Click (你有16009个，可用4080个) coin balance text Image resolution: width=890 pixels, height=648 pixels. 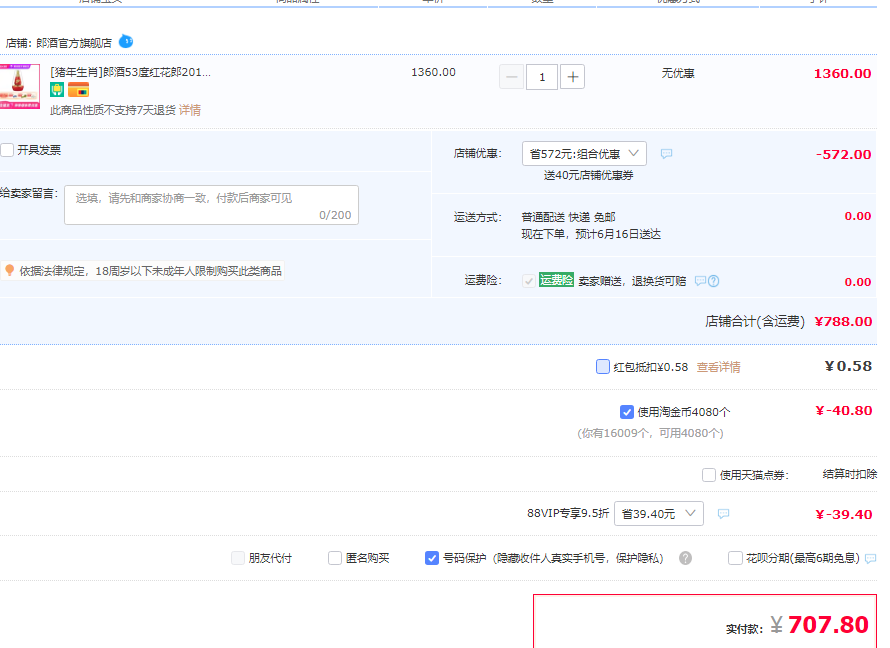pos(650,434)
